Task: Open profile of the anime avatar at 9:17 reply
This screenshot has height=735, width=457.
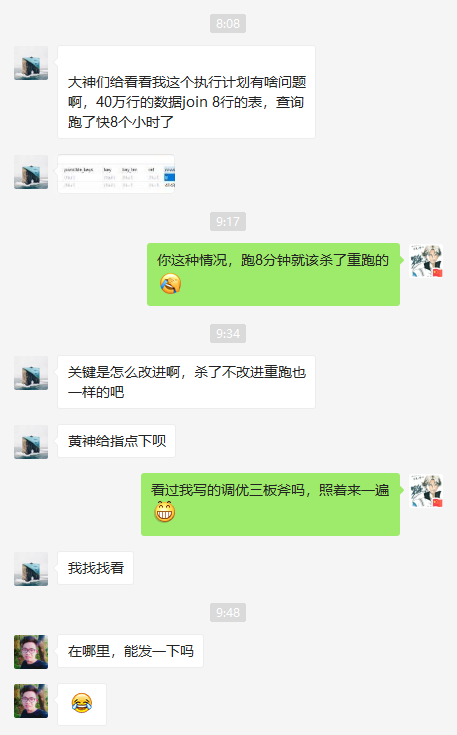Action: pyautogui.click(x=426, y=261)
